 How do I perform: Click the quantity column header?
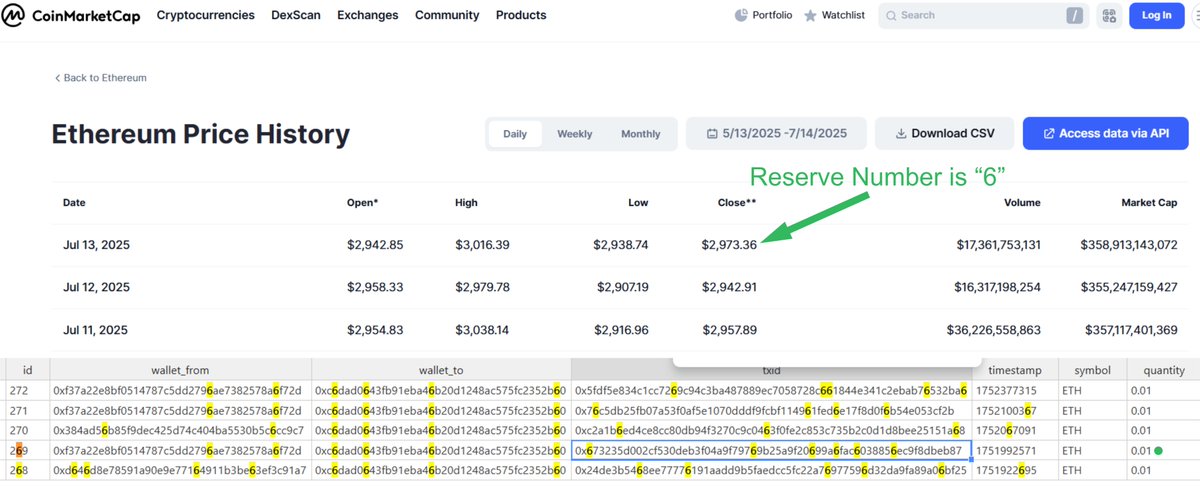1161,369
